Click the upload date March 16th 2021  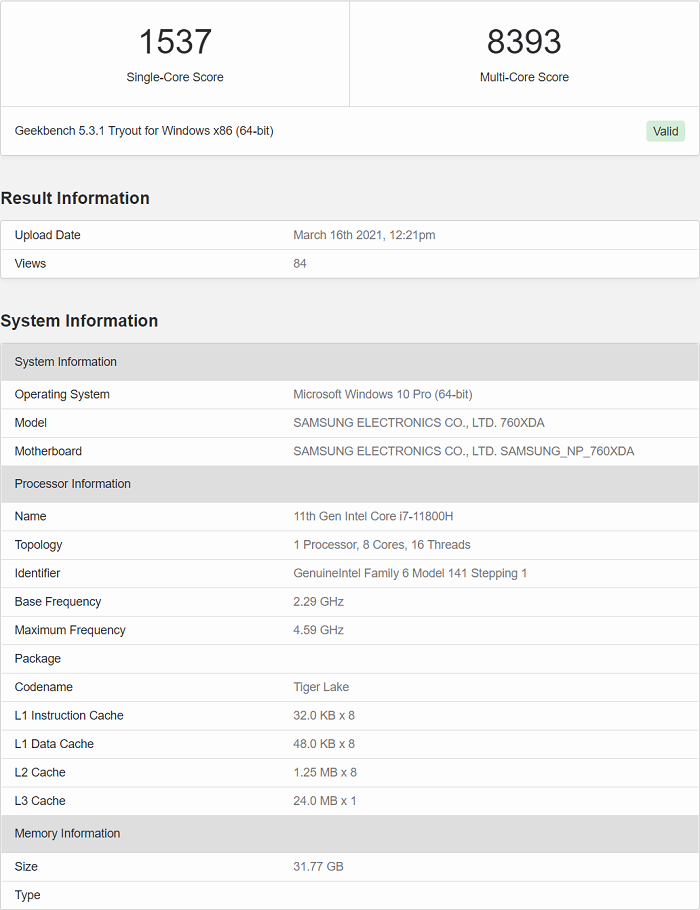point(364,235)
